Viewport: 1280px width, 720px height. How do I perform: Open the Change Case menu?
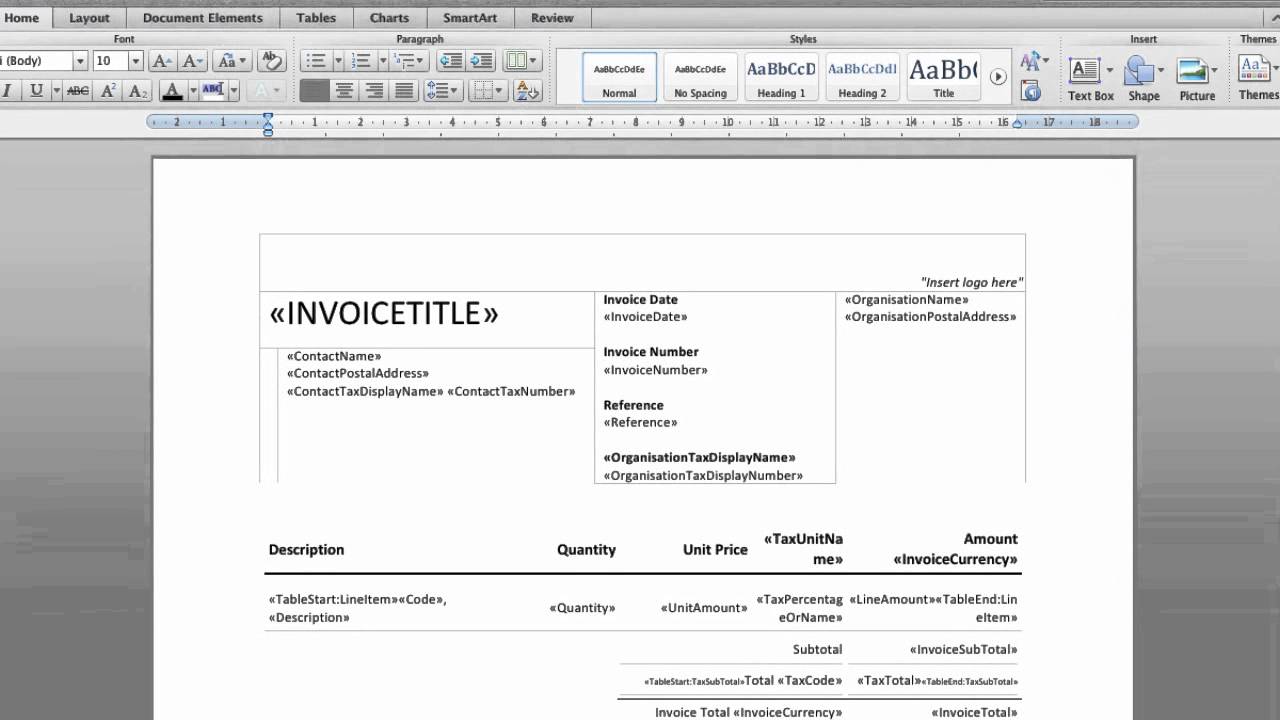(x=231, y=61)
